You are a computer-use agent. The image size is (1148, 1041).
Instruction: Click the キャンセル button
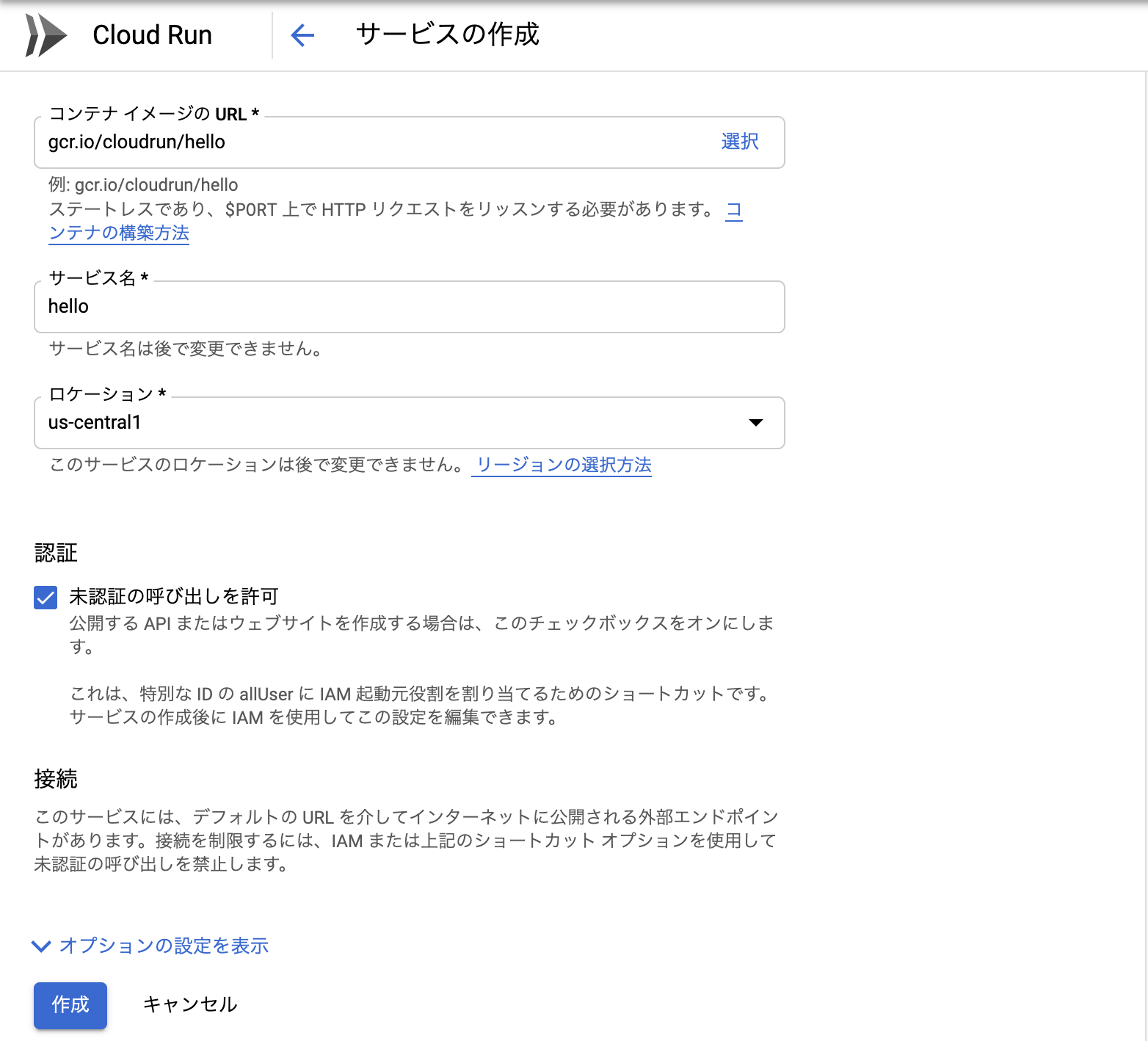pyautogui.click(x=190, y=1004)
